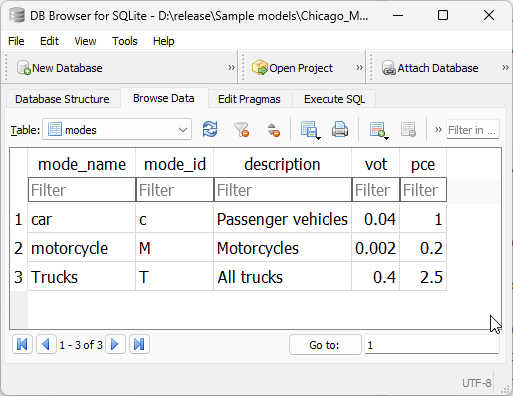Viewport: 513px width, 396px height.
Task: Select the 'car' cell
Action: coord(82,219)
